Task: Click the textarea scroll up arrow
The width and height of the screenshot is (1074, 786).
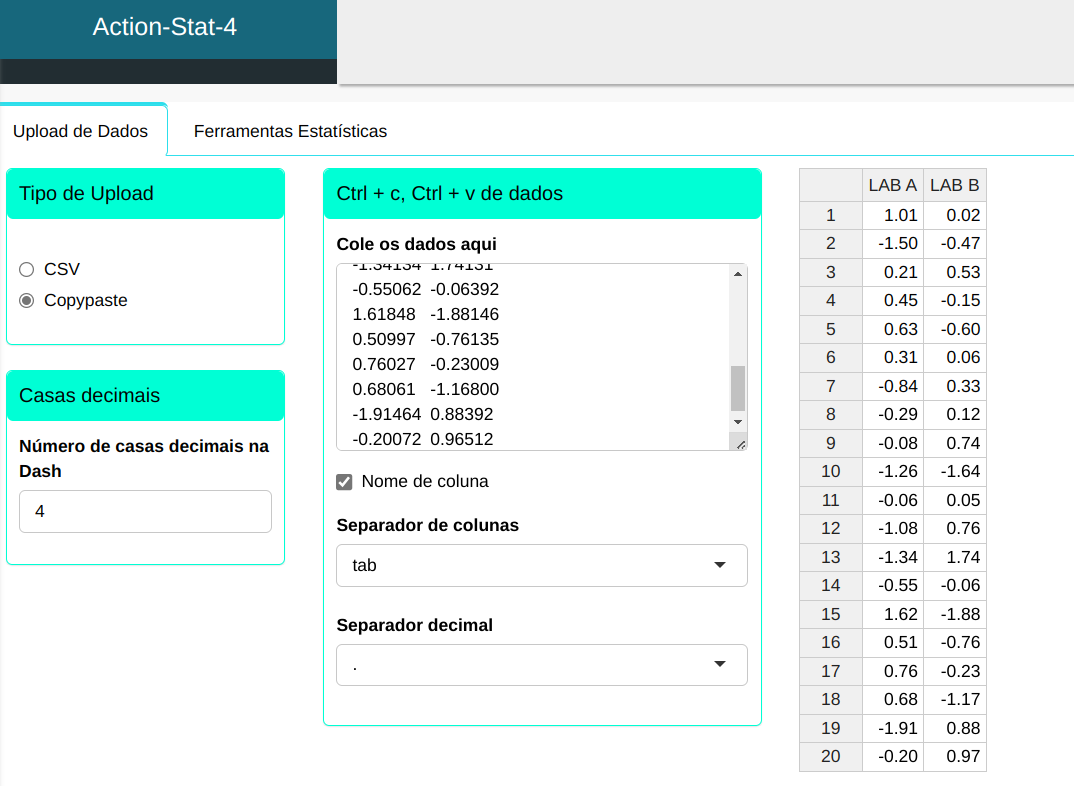Action: pyautogui.click(x=738, y=274)
